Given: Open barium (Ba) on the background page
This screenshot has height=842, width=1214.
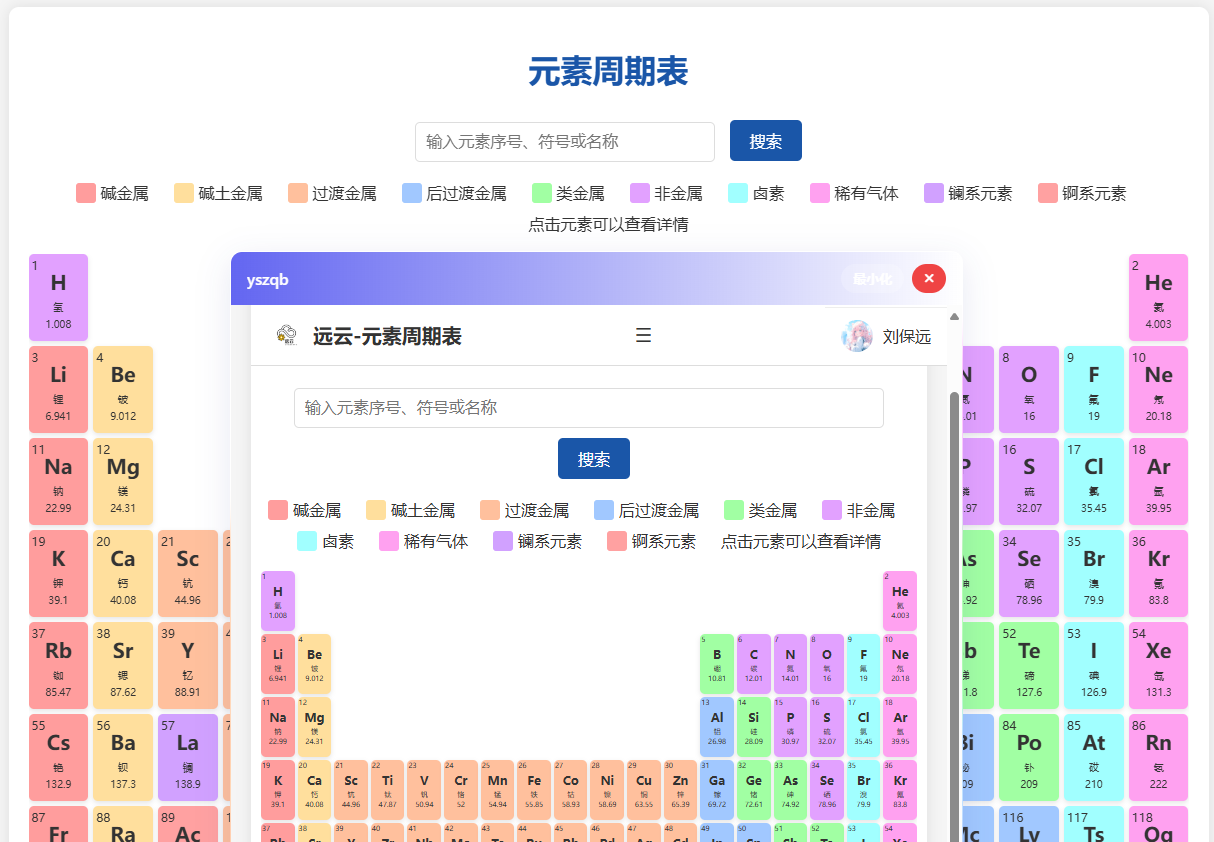Looking at the screenshot, I should pos(123,757).
